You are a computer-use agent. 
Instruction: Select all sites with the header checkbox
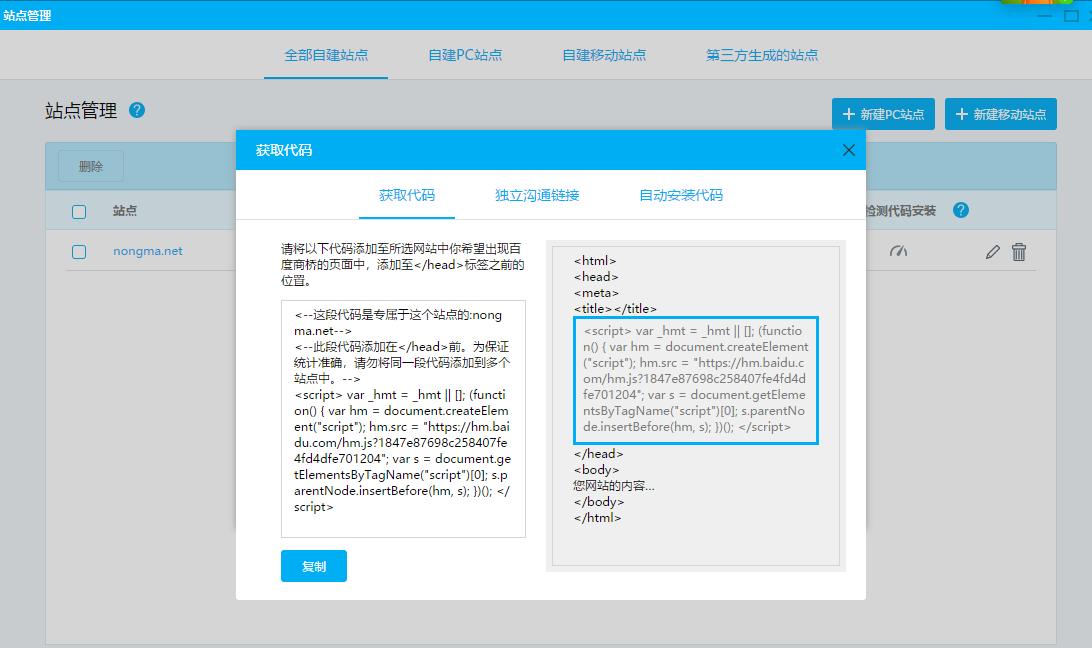(79, 210)
